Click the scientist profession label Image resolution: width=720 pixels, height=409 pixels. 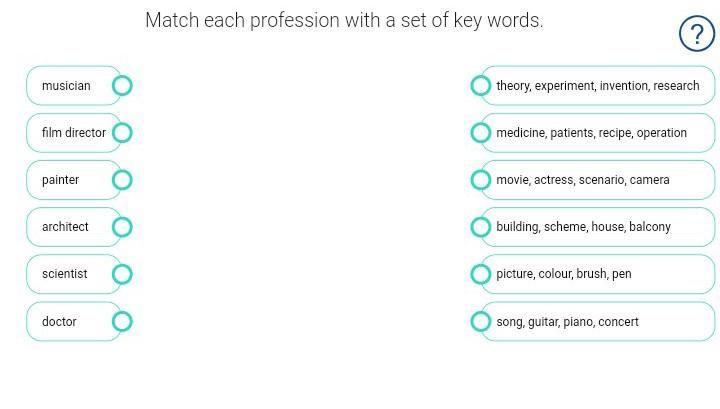64,274
